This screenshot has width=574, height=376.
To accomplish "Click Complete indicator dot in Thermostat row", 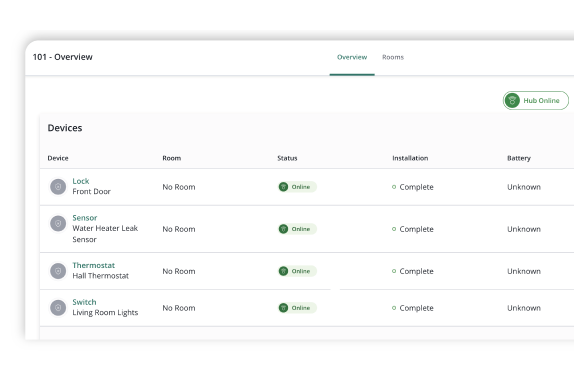I will pyautogui.click(x=394, y=271).
